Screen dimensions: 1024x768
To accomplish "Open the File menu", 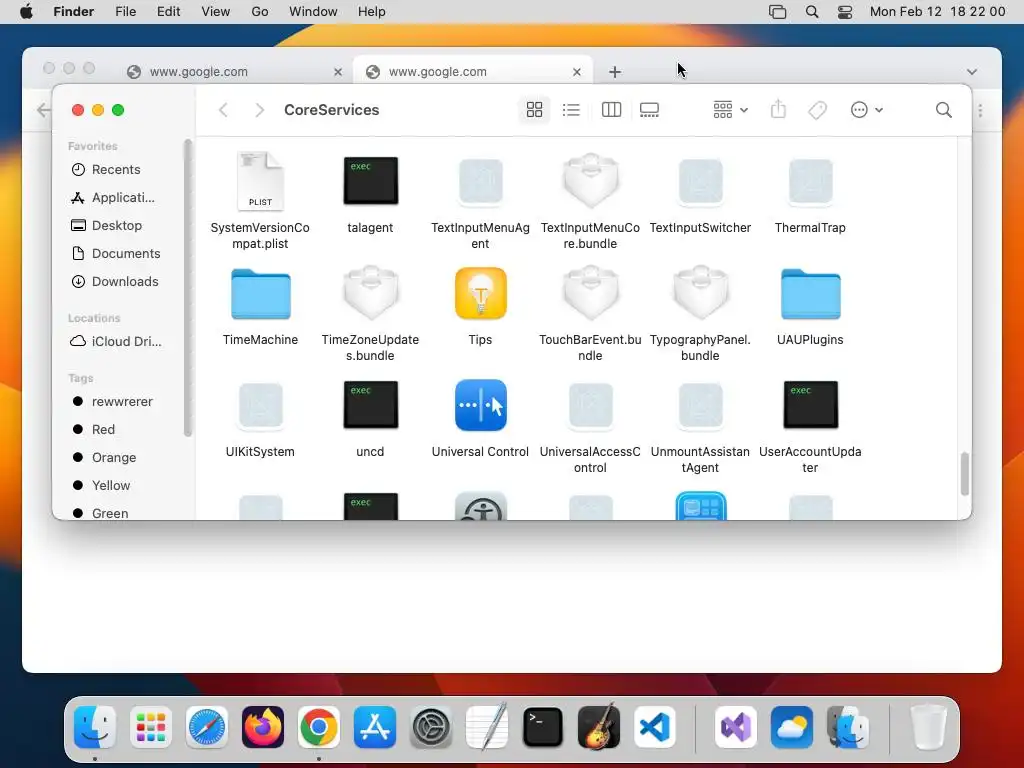I will [x=125, y=12].
